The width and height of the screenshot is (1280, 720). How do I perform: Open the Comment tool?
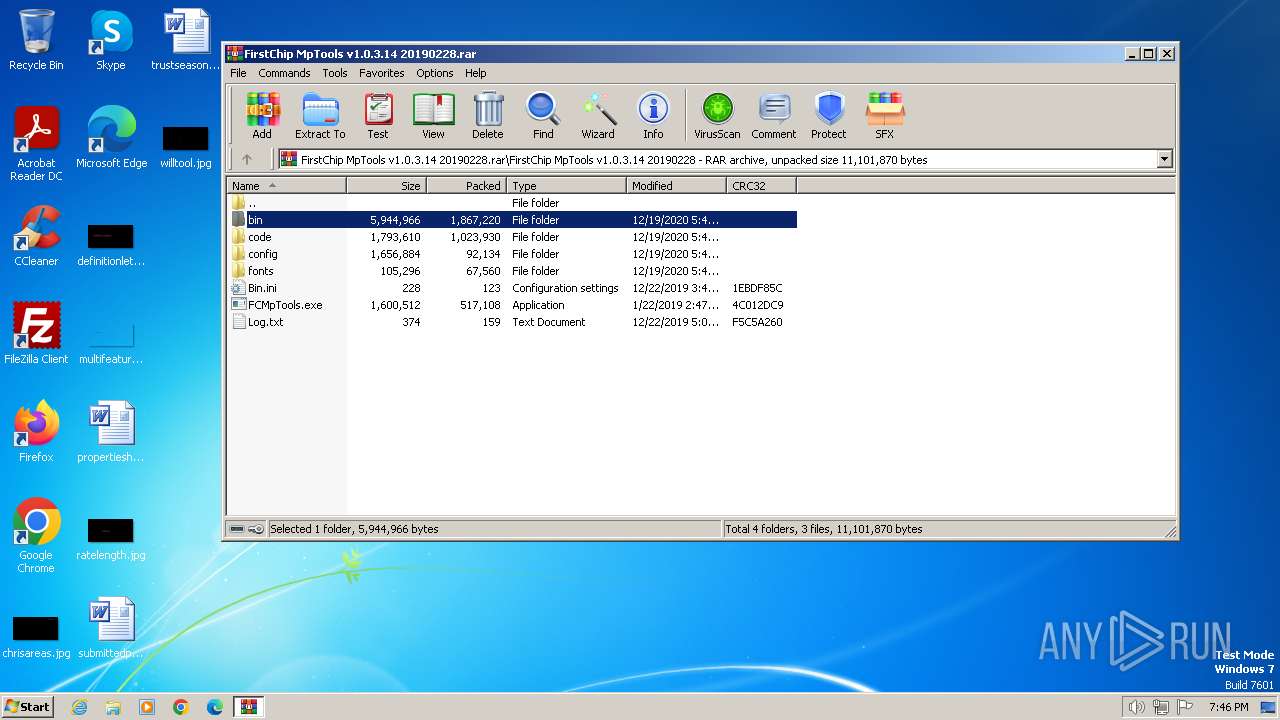coord(774,115)
